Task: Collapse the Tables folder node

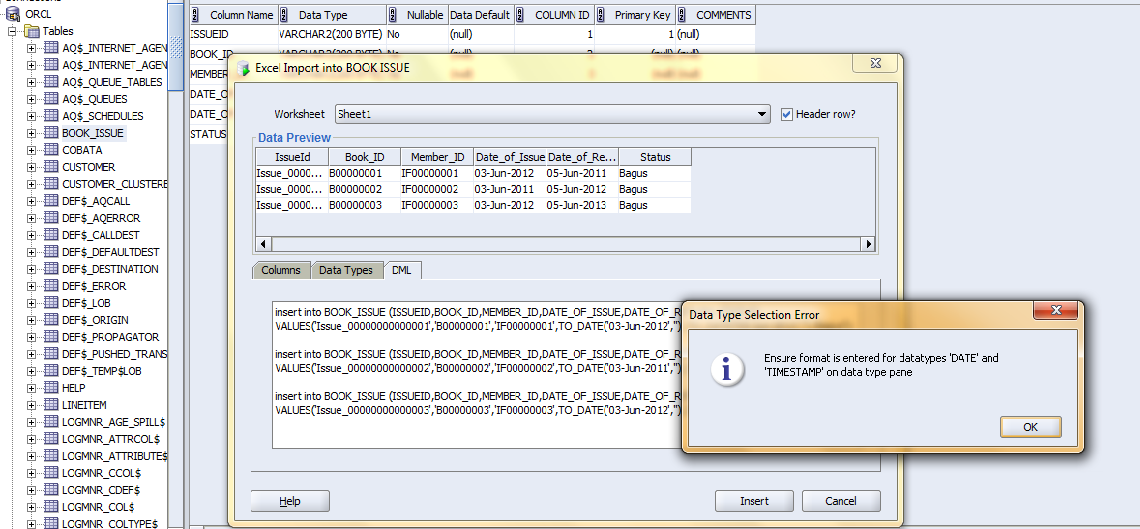Action: point(14,31)
